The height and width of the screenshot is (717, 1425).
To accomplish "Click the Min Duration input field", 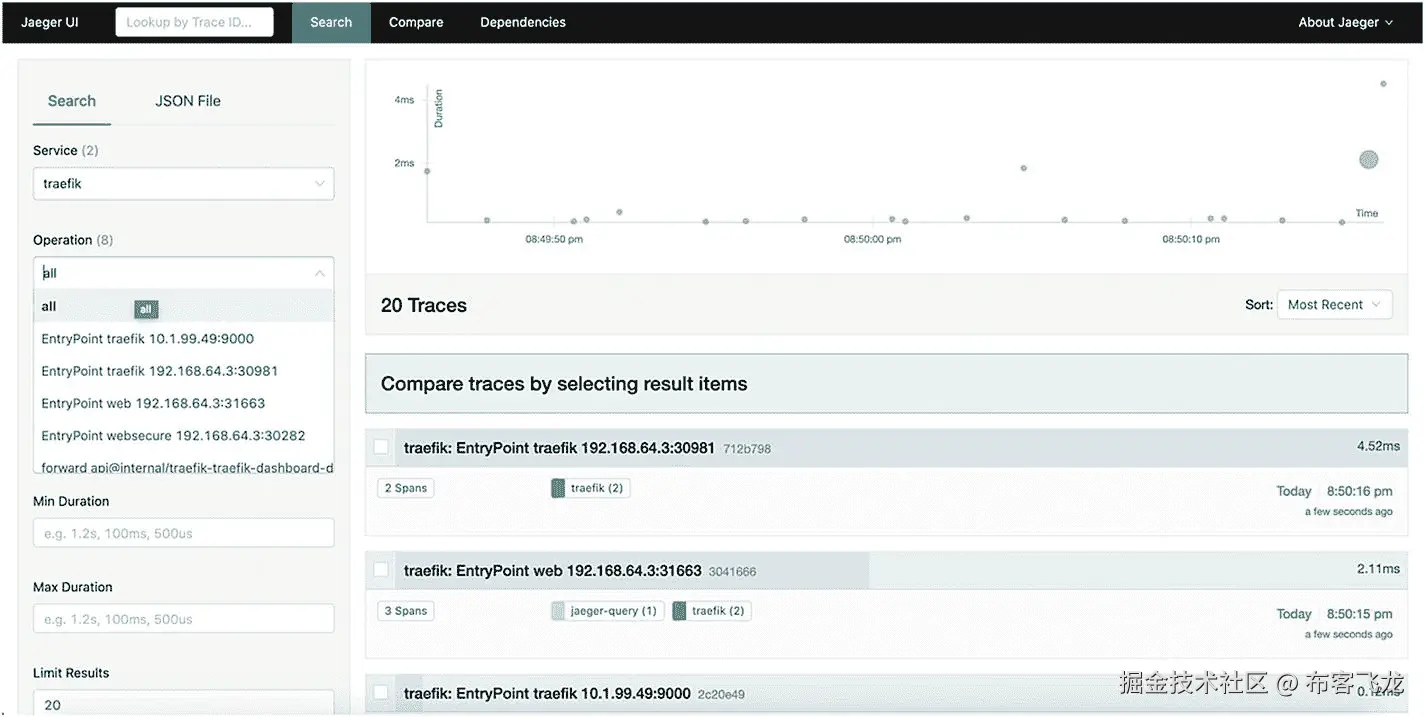I will (x=183, y=533).
